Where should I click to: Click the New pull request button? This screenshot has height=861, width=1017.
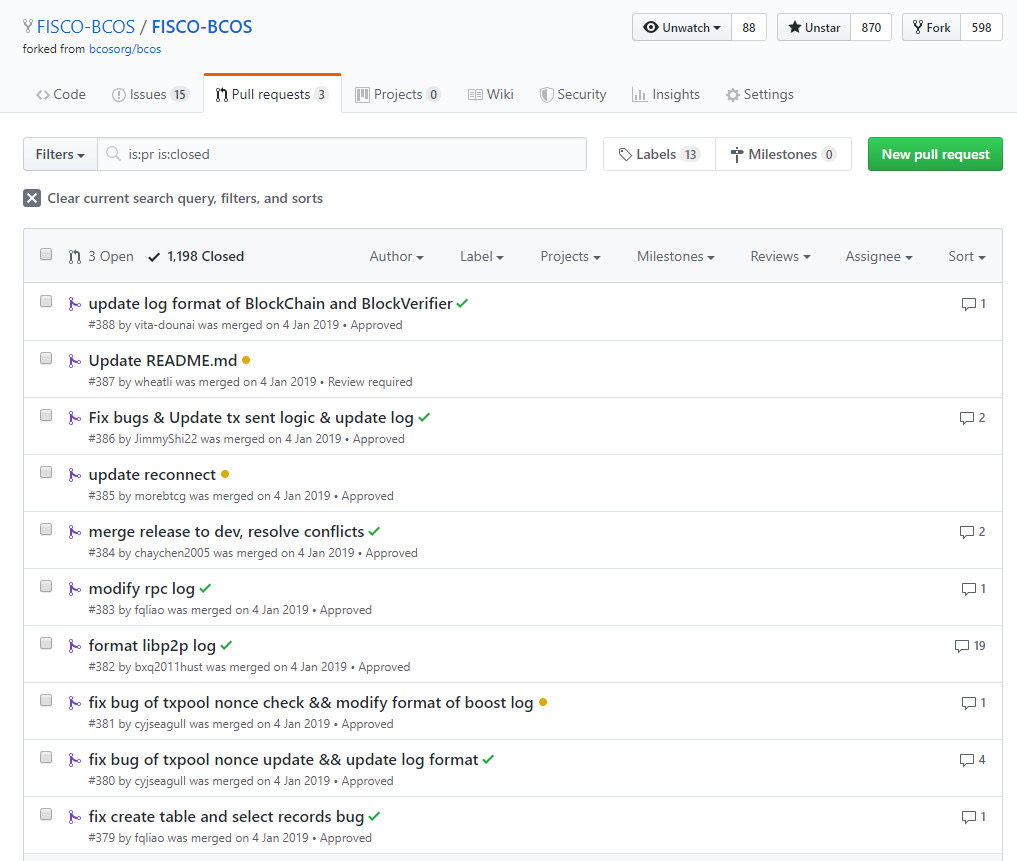[935, 154]
